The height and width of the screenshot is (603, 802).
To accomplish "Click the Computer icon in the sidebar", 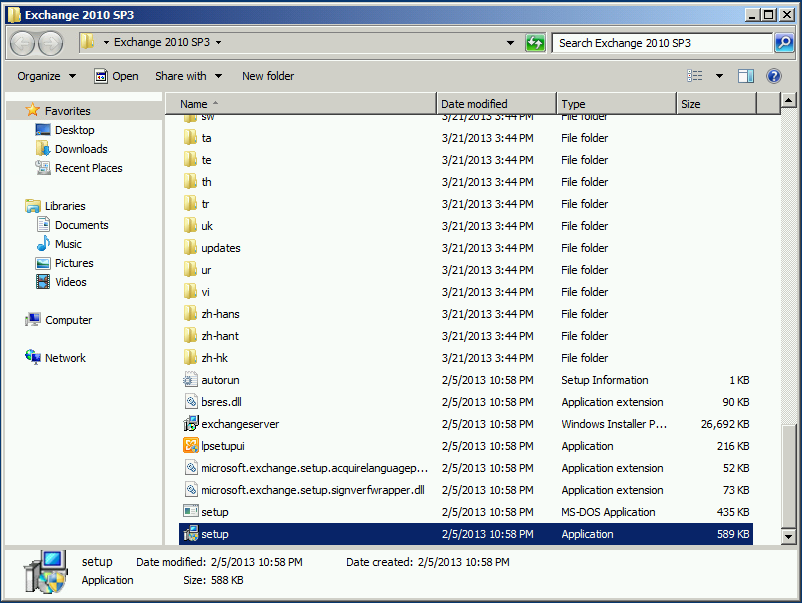I will click(x=69, y=319).
